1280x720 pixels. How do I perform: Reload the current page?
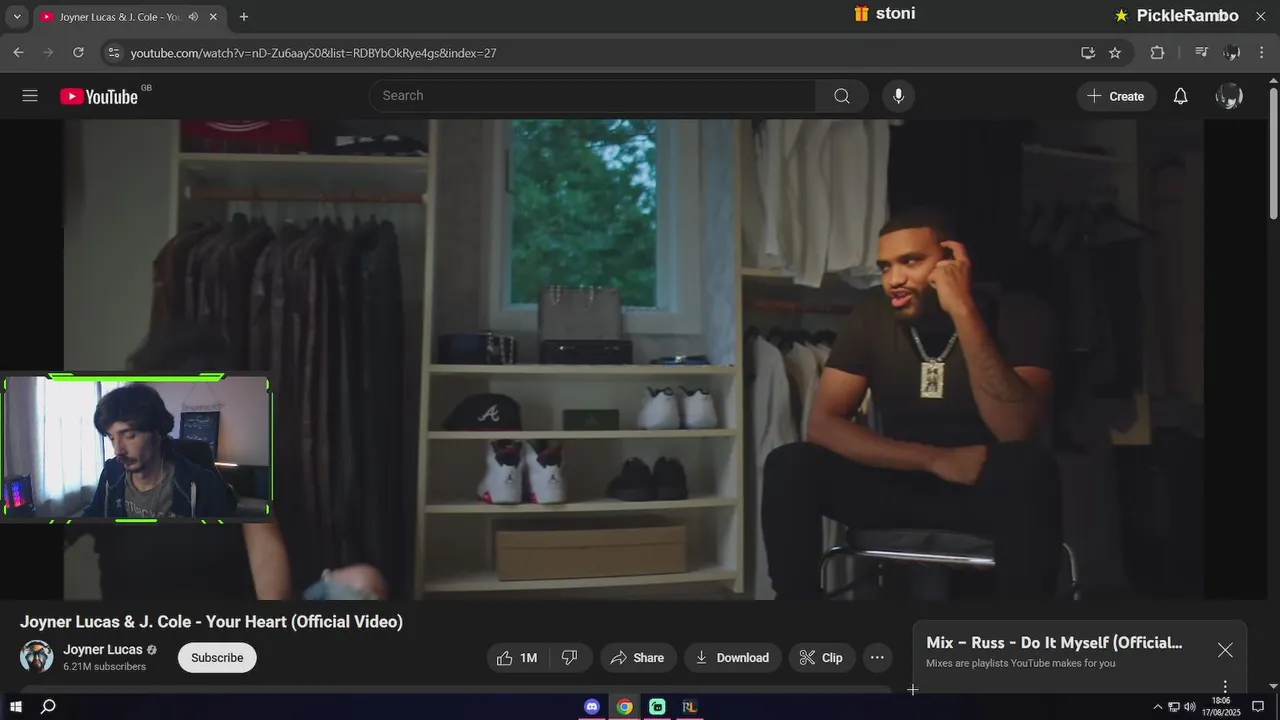click(78, 53)
